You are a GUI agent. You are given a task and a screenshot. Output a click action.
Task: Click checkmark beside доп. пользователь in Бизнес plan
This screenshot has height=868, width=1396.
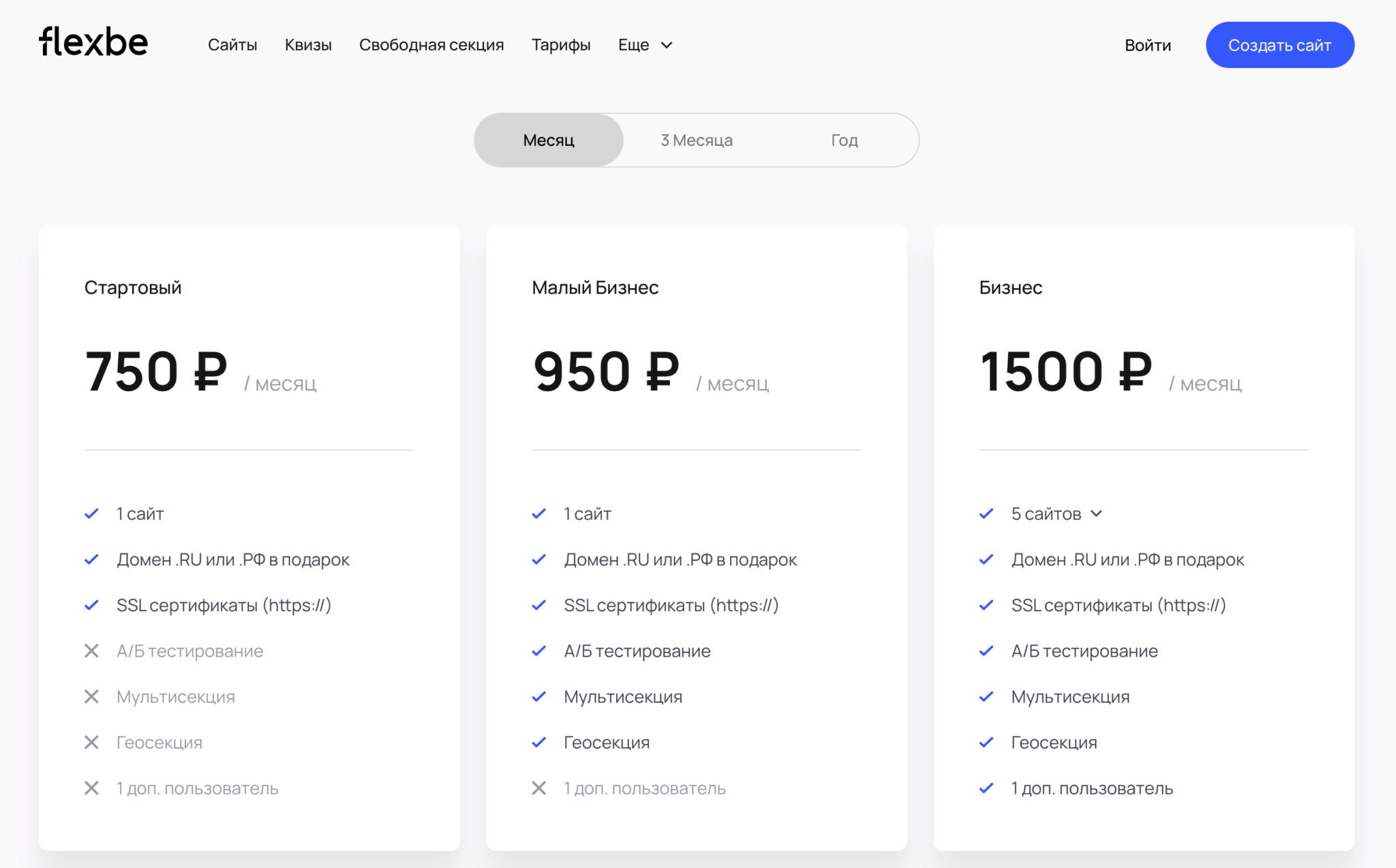tap(986, 788)
